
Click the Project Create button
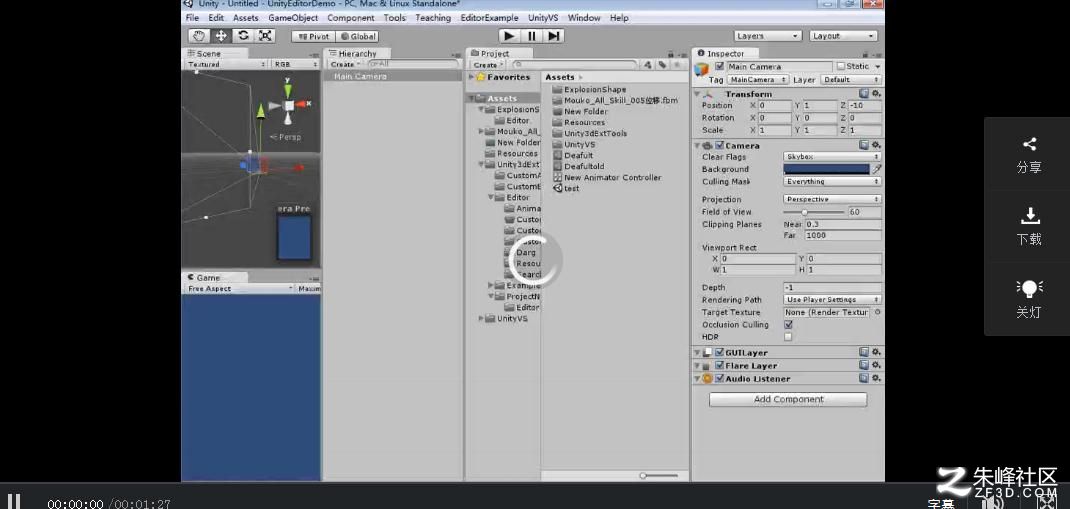(487, 65)
